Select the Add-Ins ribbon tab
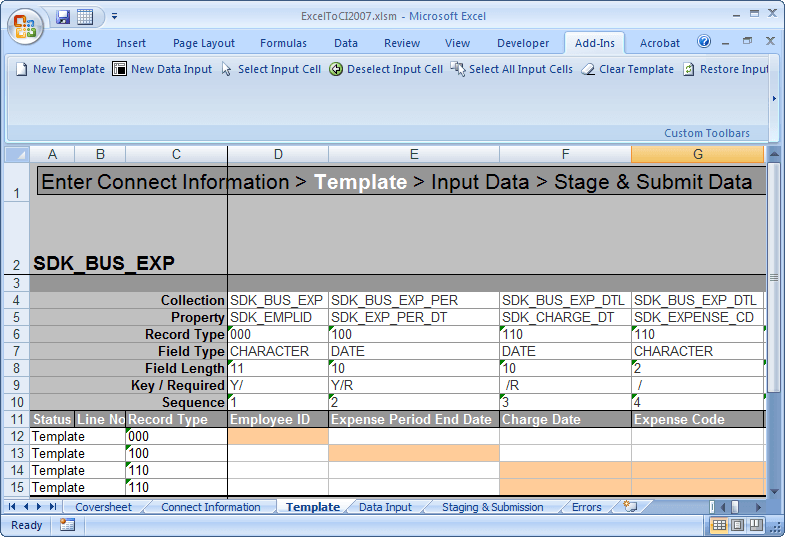This screenshot has width=785, height=537. [x=595, y=43]
